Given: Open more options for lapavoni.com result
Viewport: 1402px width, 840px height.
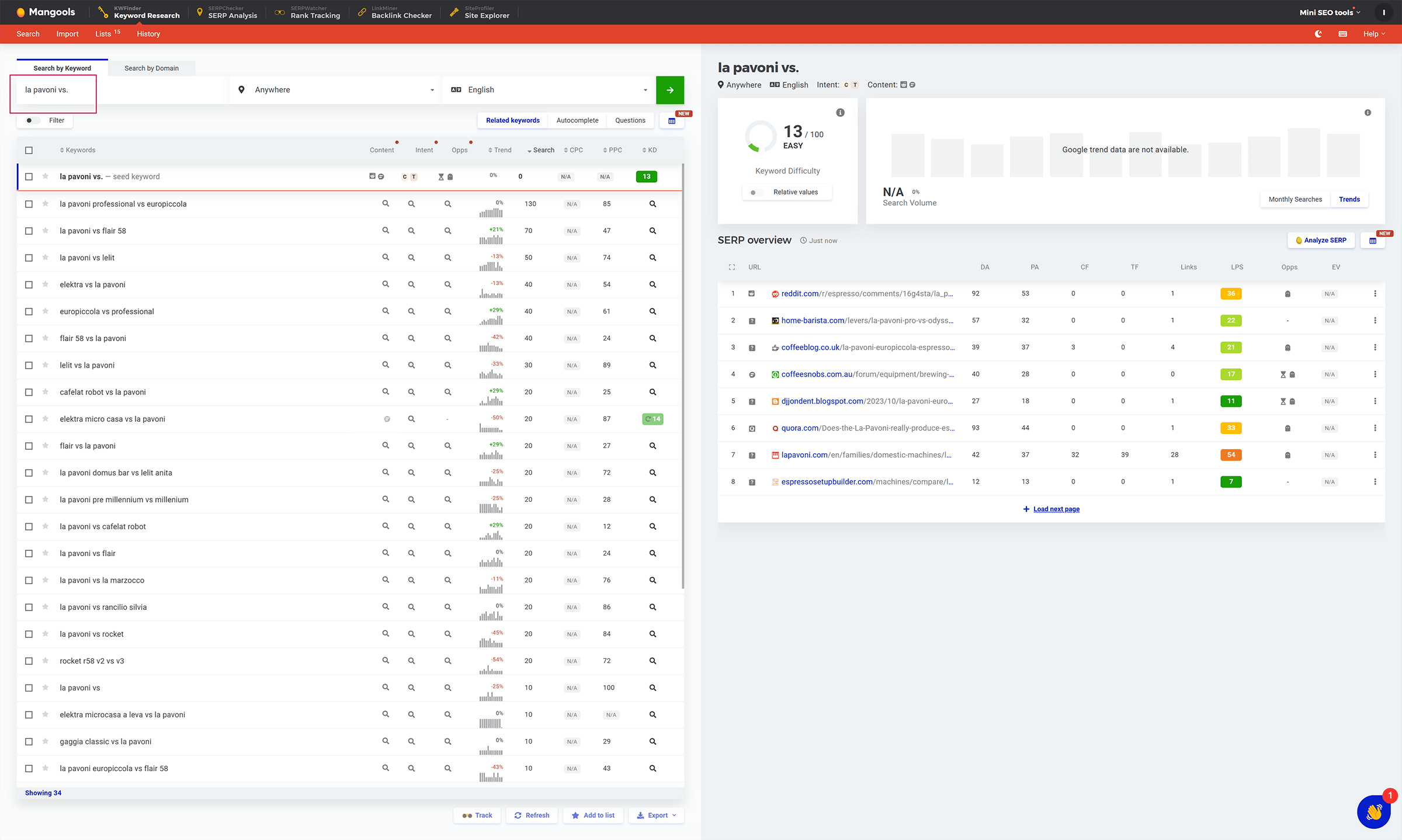Looking at the screenshot, I should (x=1375, y=455).
